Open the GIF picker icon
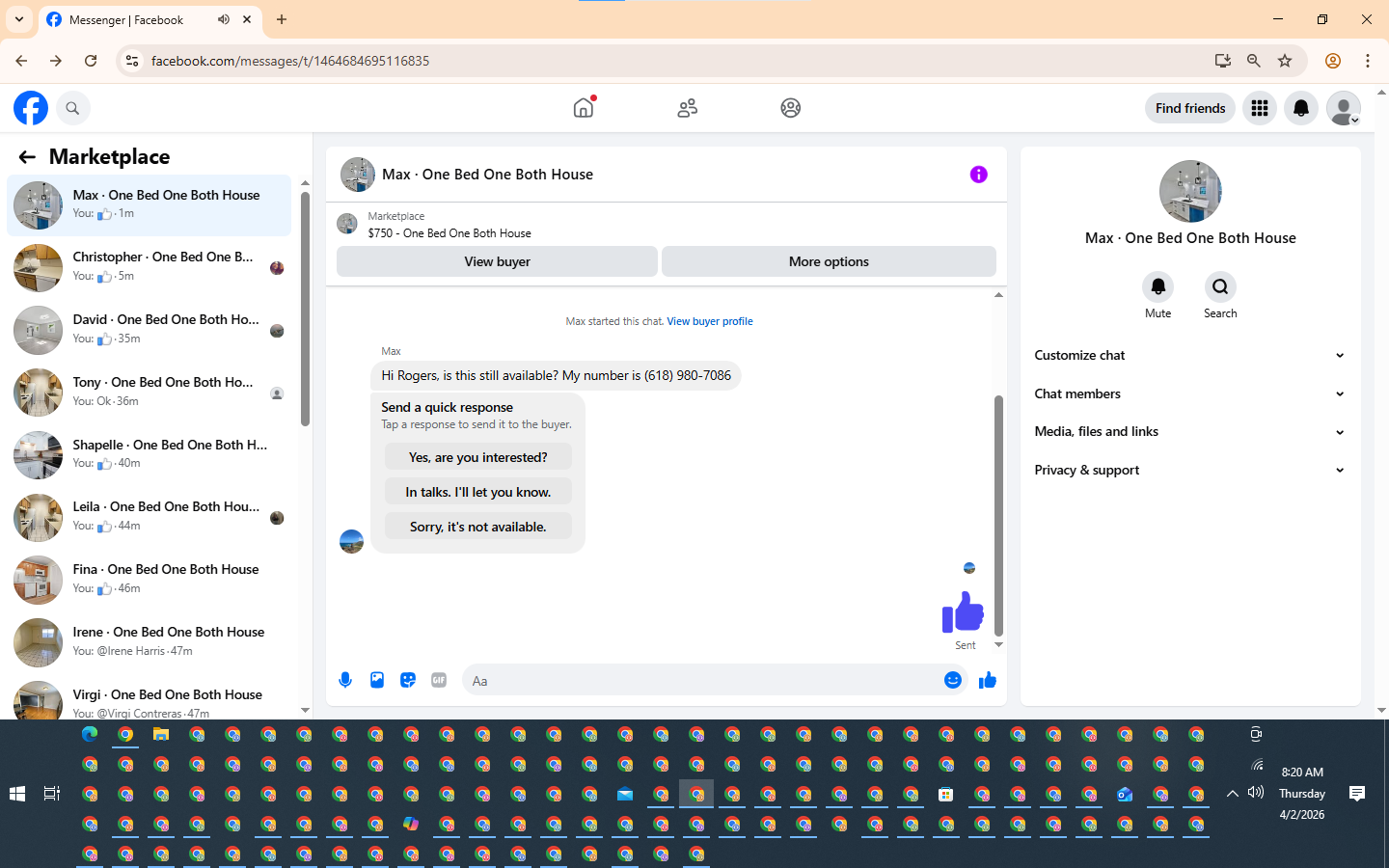 [x=439, y=680]
